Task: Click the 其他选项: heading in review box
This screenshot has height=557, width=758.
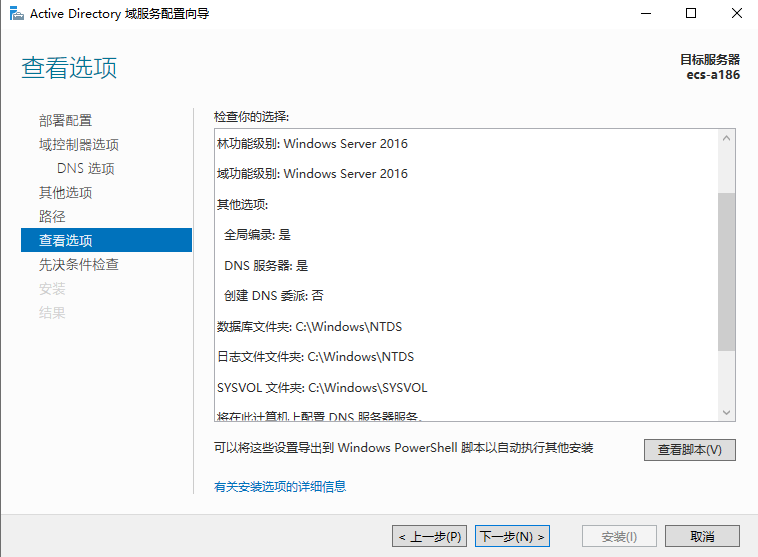Action: pos(242,205)
